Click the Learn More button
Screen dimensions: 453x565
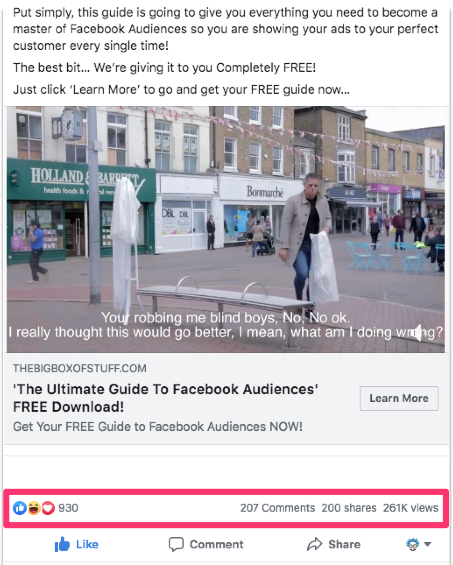point(399,398)
